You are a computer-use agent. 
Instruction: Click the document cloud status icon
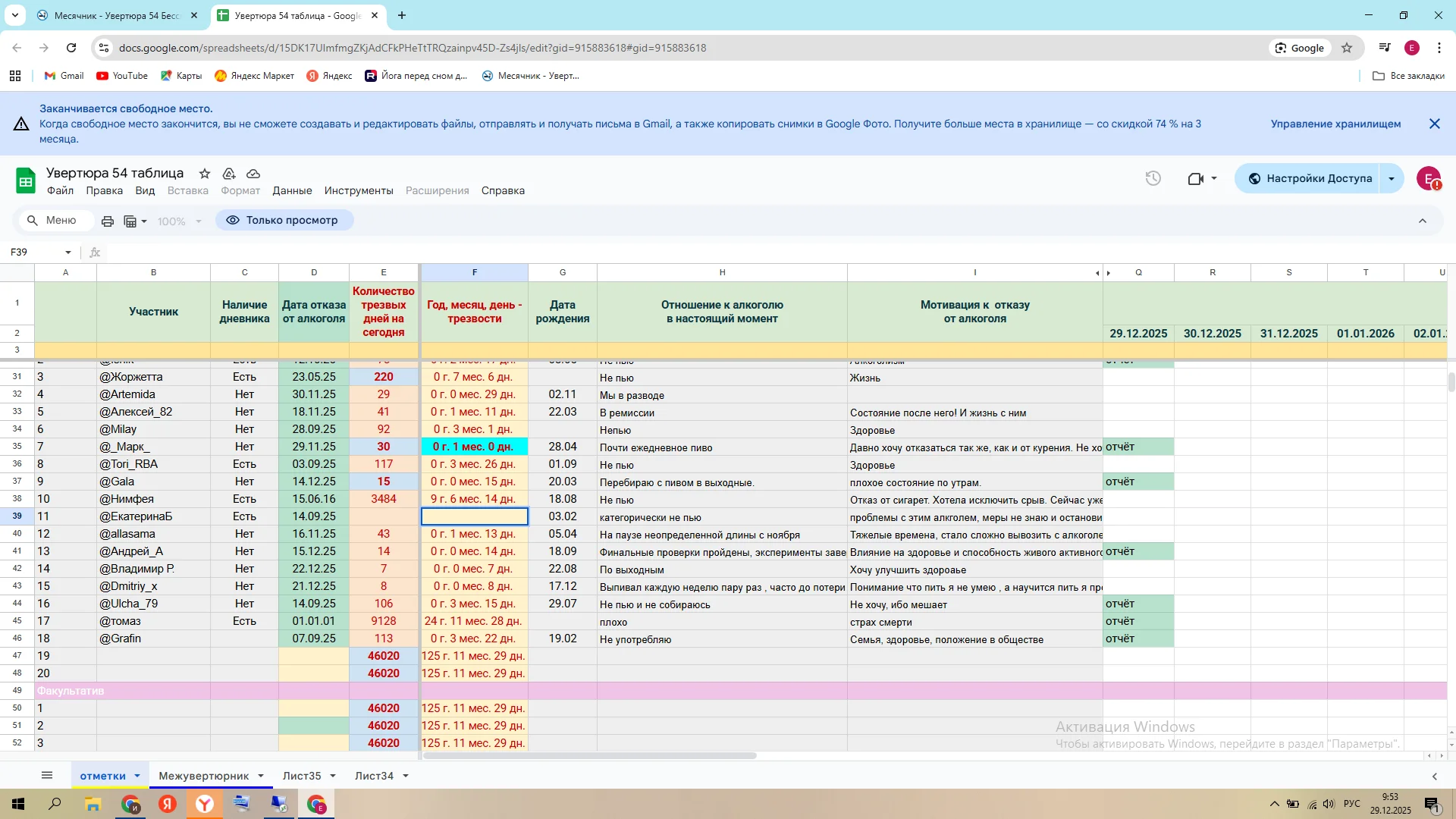tap(253, 174)
